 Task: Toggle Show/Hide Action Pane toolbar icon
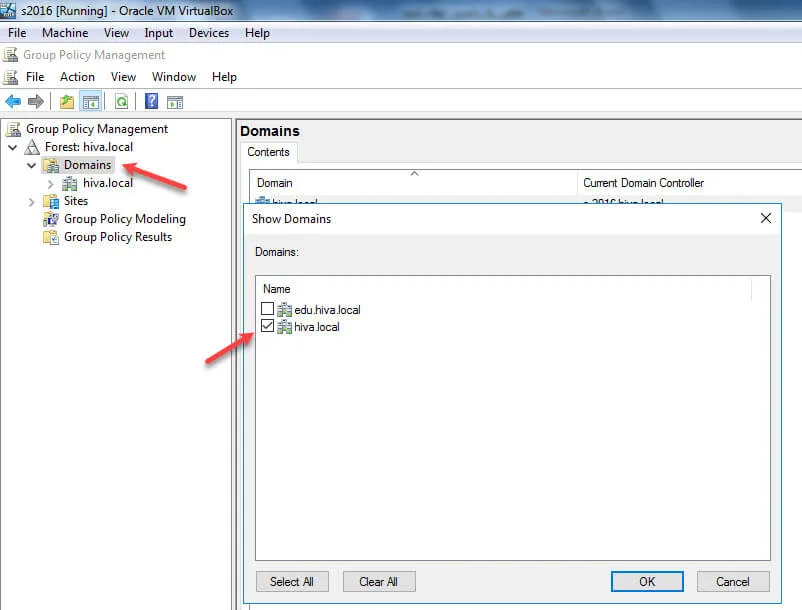coord(174,102)
